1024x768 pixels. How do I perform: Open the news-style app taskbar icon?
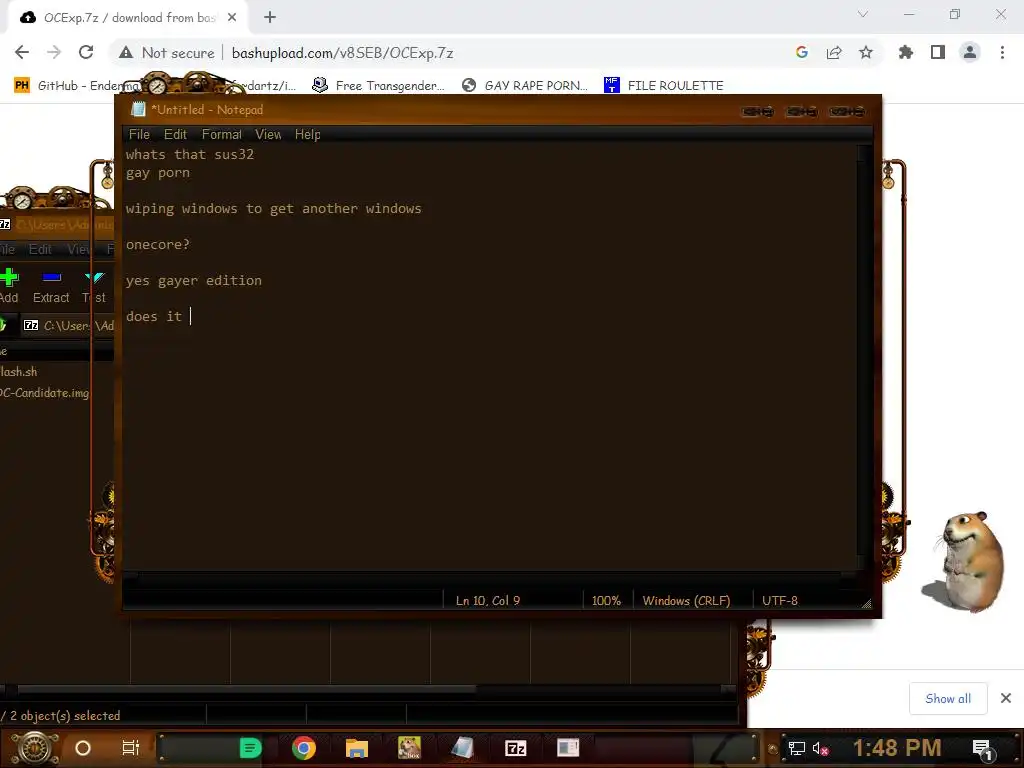tap(568, 748)
